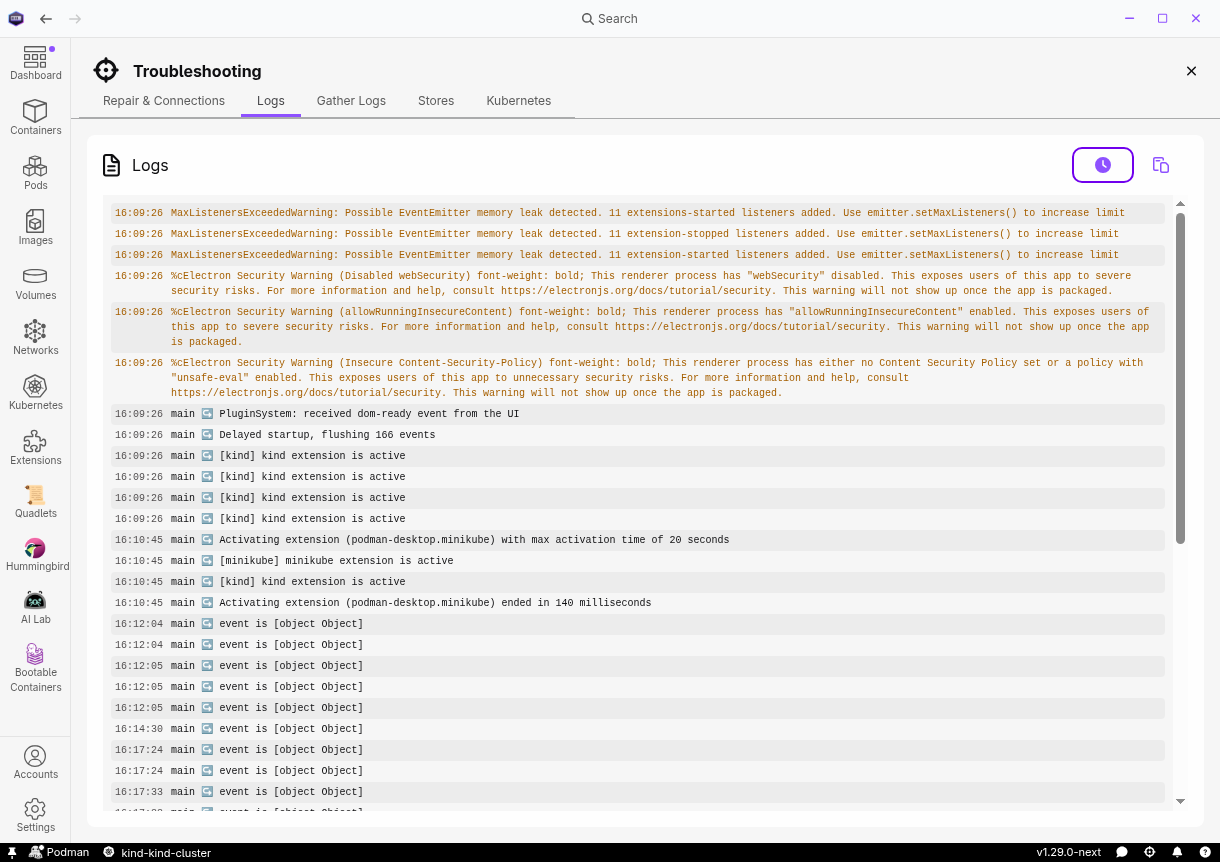This screenshot has height=862, width=1220.
Task: Open the Hummingbird extension
Action: (x=35, y=555)
